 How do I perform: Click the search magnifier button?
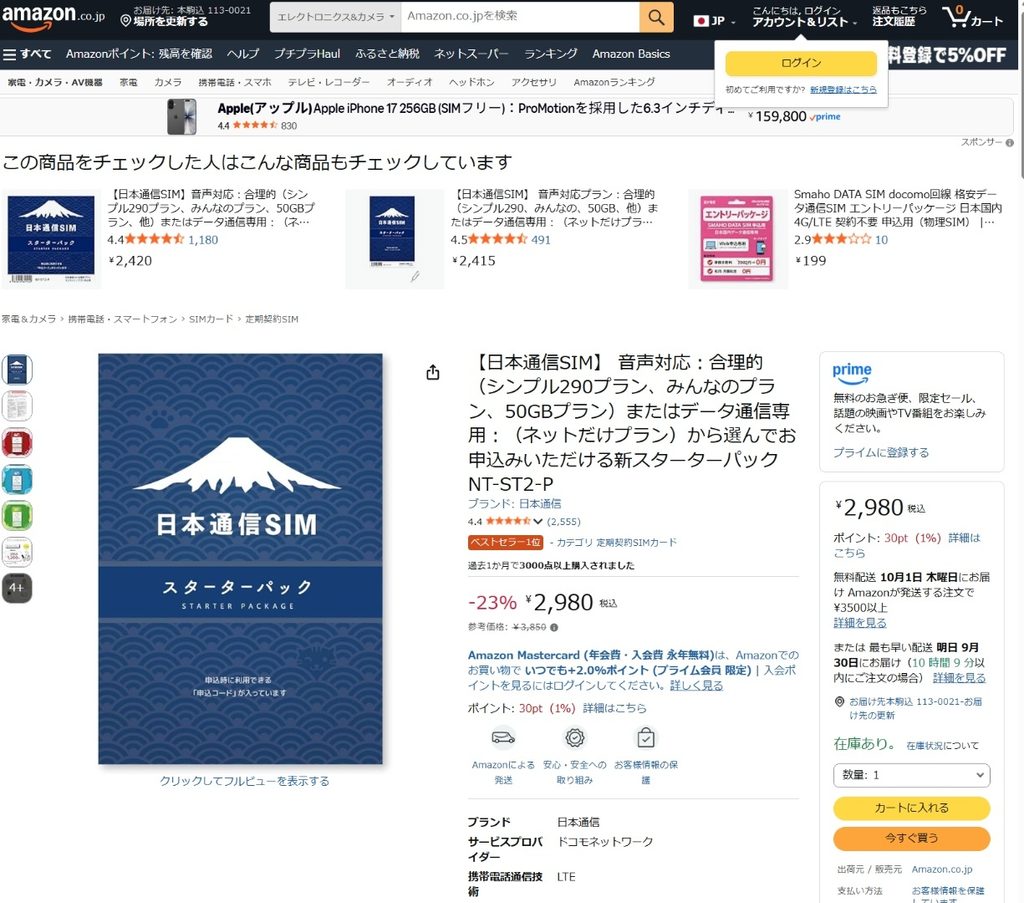(656, 17)
